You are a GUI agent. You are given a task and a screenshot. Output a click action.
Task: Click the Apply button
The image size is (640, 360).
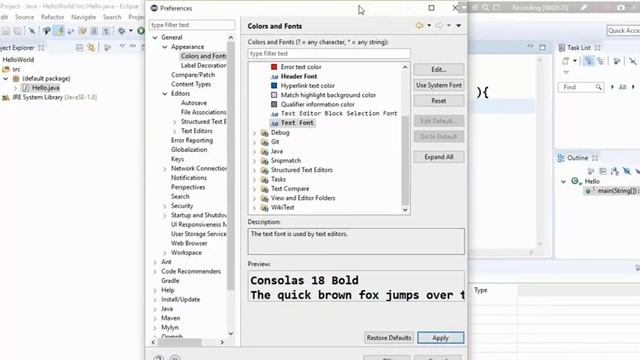[440, 338]
